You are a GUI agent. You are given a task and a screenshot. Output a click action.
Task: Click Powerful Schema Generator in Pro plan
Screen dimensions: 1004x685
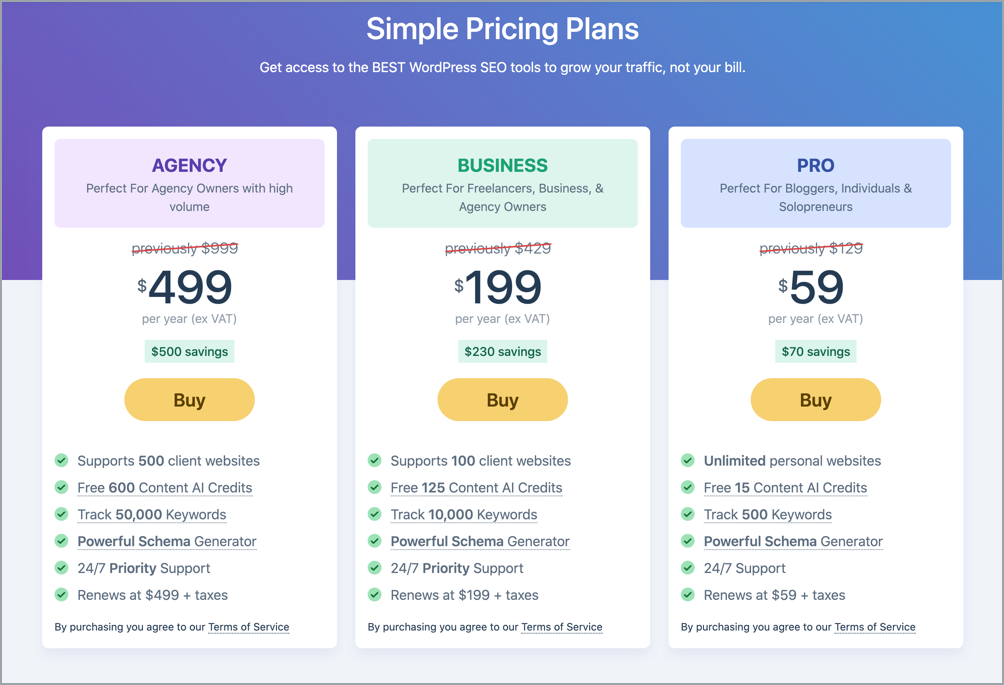point(793,542)
